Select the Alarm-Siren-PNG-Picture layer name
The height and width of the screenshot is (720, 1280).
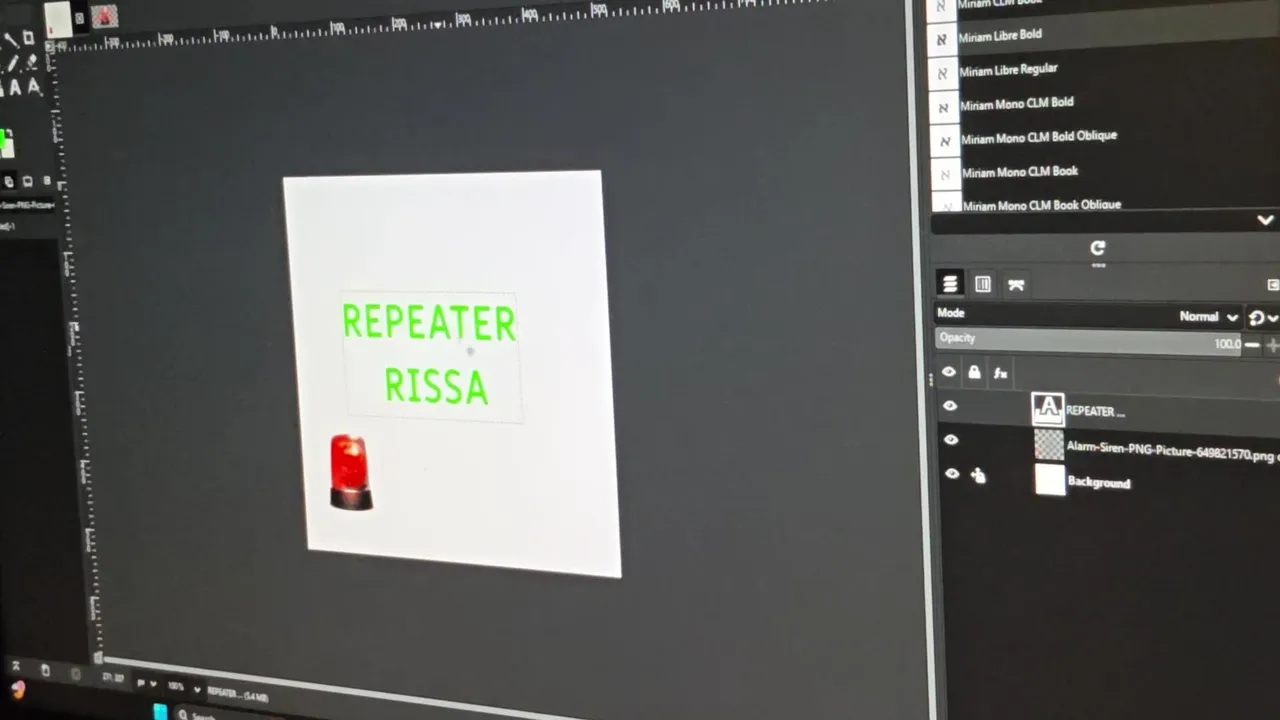pos(1172,451)
